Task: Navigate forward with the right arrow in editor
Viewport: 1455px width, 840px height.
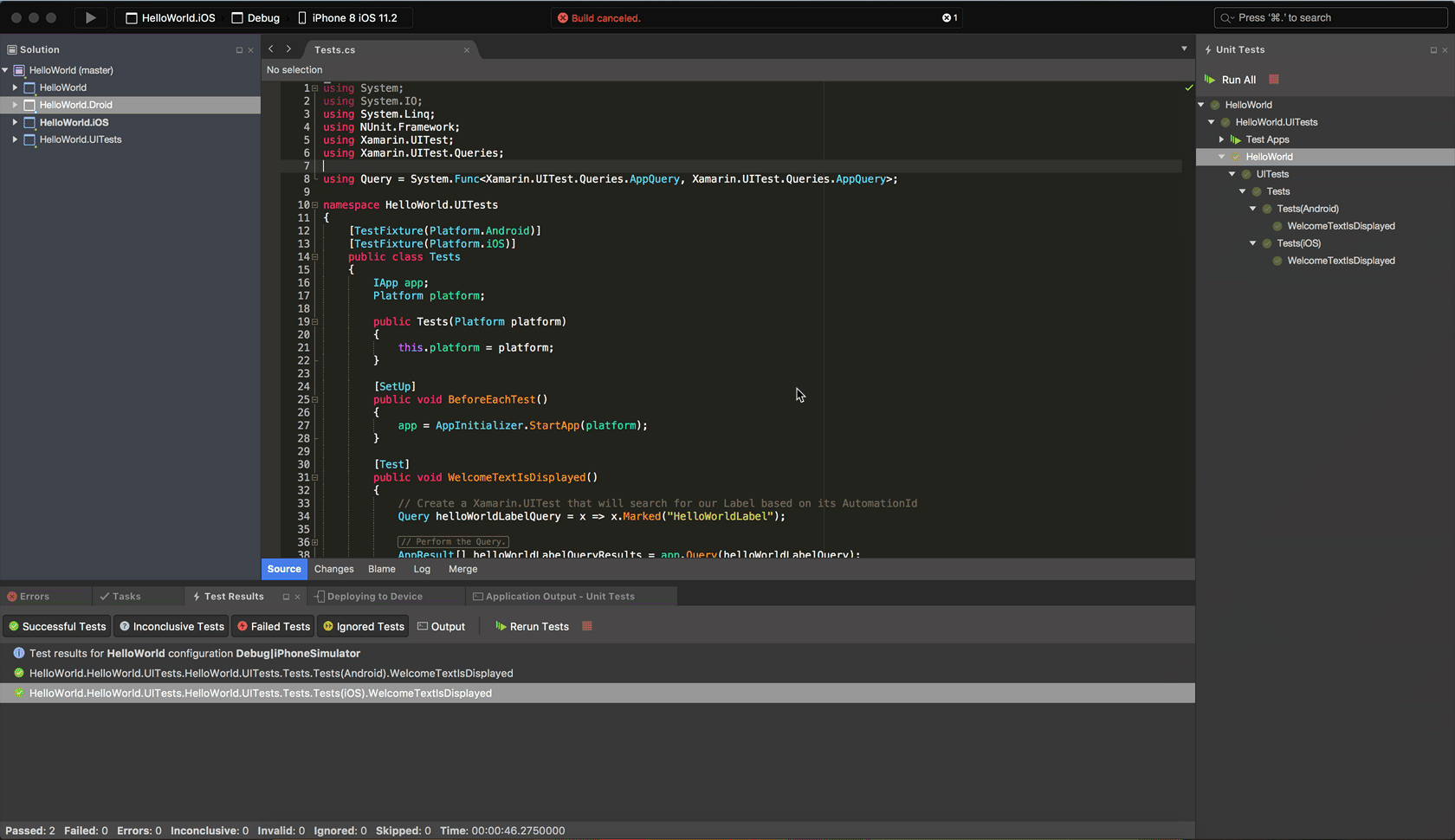Action: coord(289,49)
